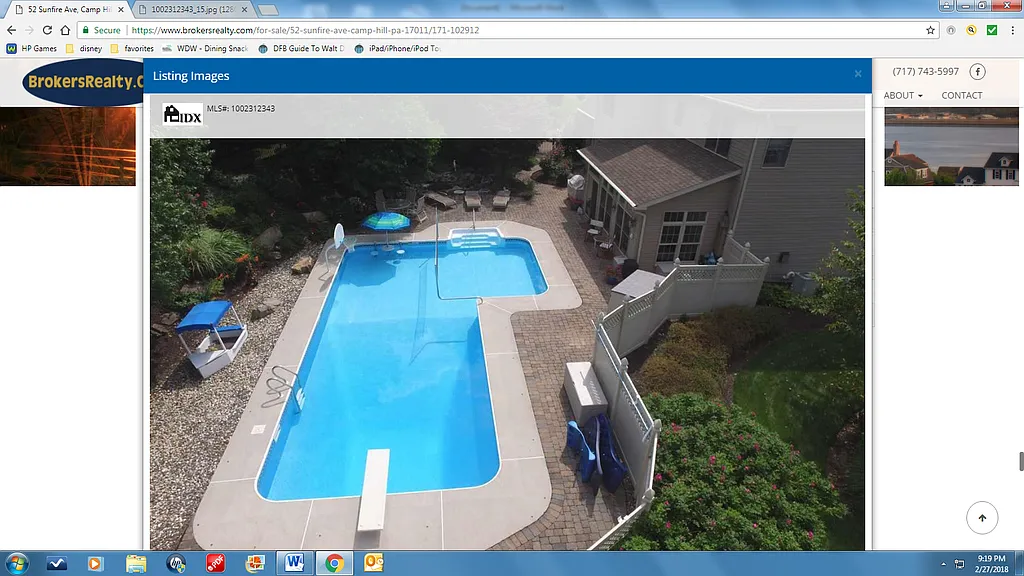
Task: Click the Facebook icon near the phone number
Action: (978, 71)
